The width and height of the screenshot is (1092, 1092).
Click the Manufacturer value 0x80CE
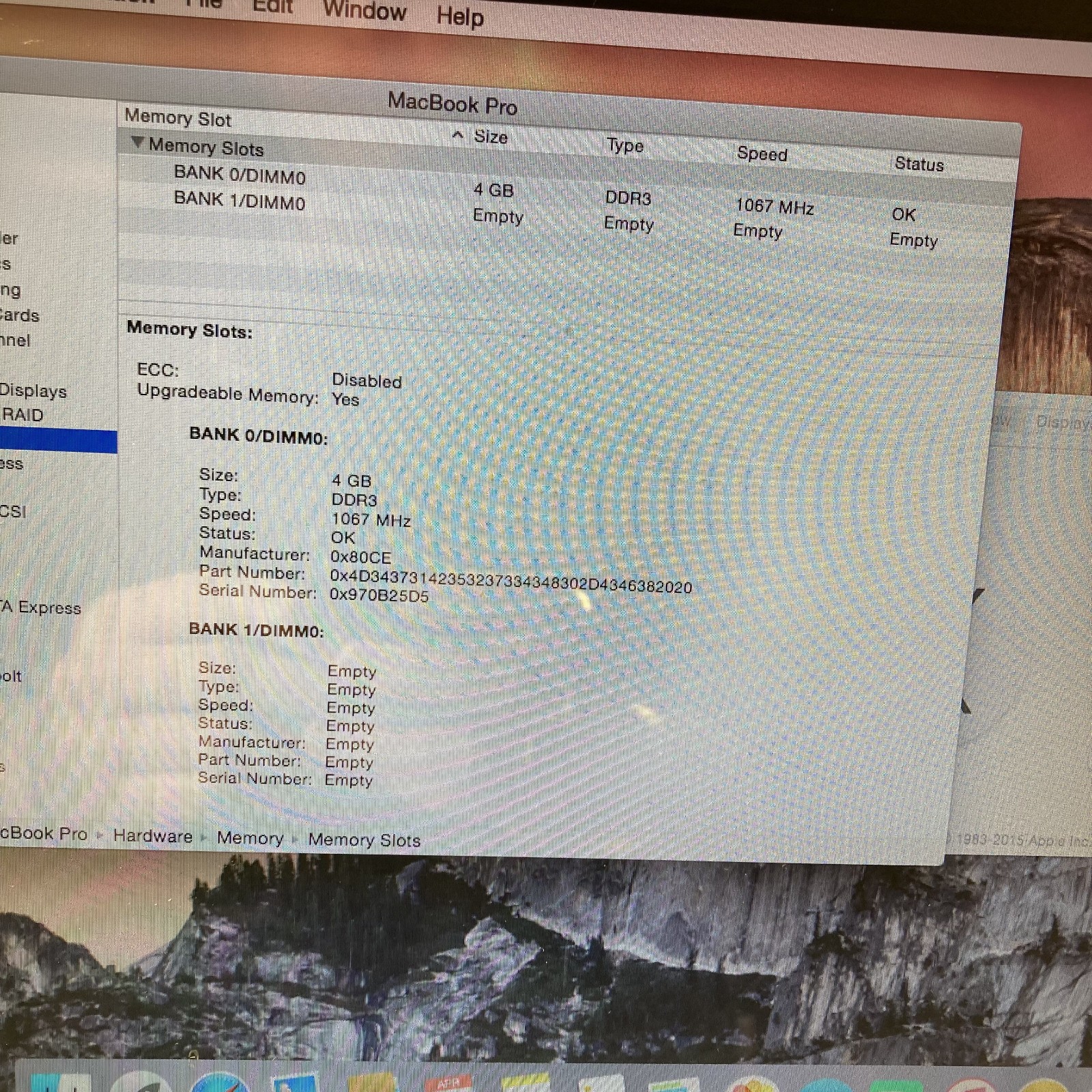pos(361,557)
